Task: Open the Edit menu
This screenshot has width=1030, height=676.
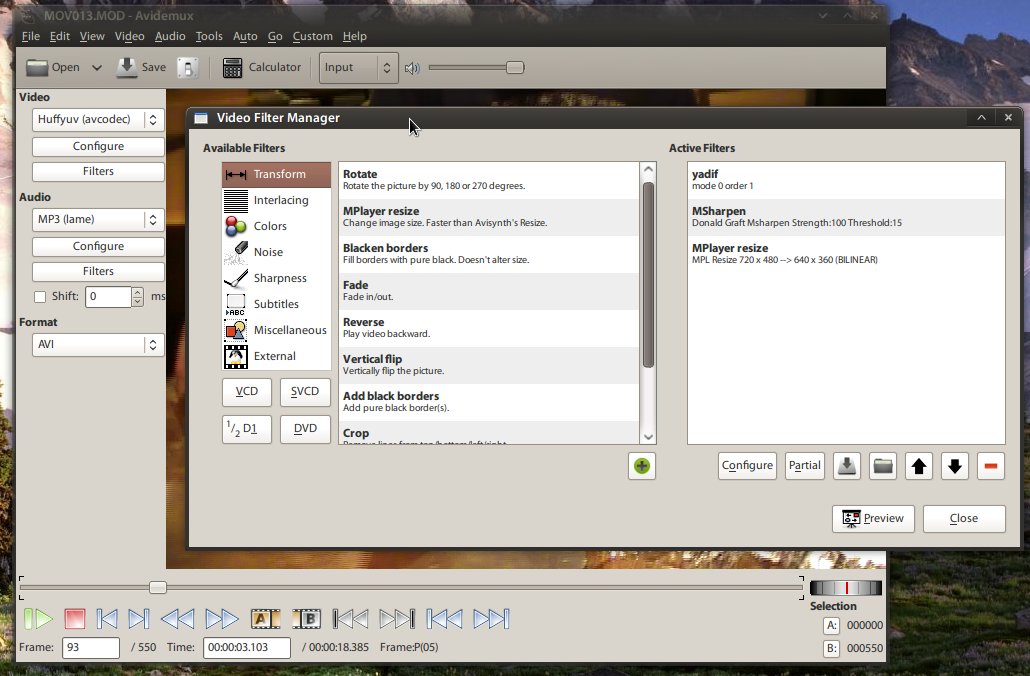Action: (x=59, y=36)
